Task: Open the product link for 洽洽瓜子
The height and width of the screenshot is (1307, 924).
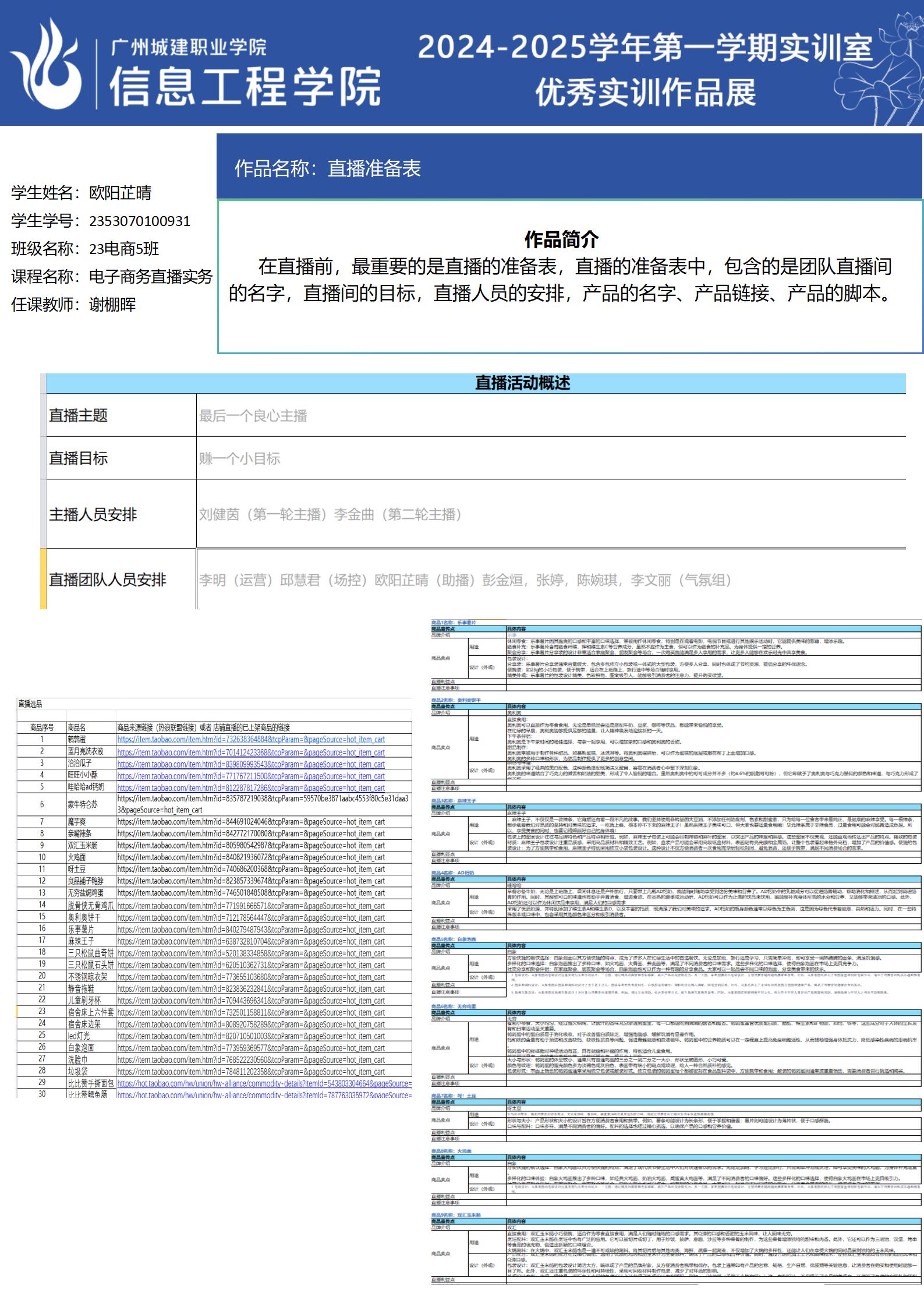Action: coord(250,764)
